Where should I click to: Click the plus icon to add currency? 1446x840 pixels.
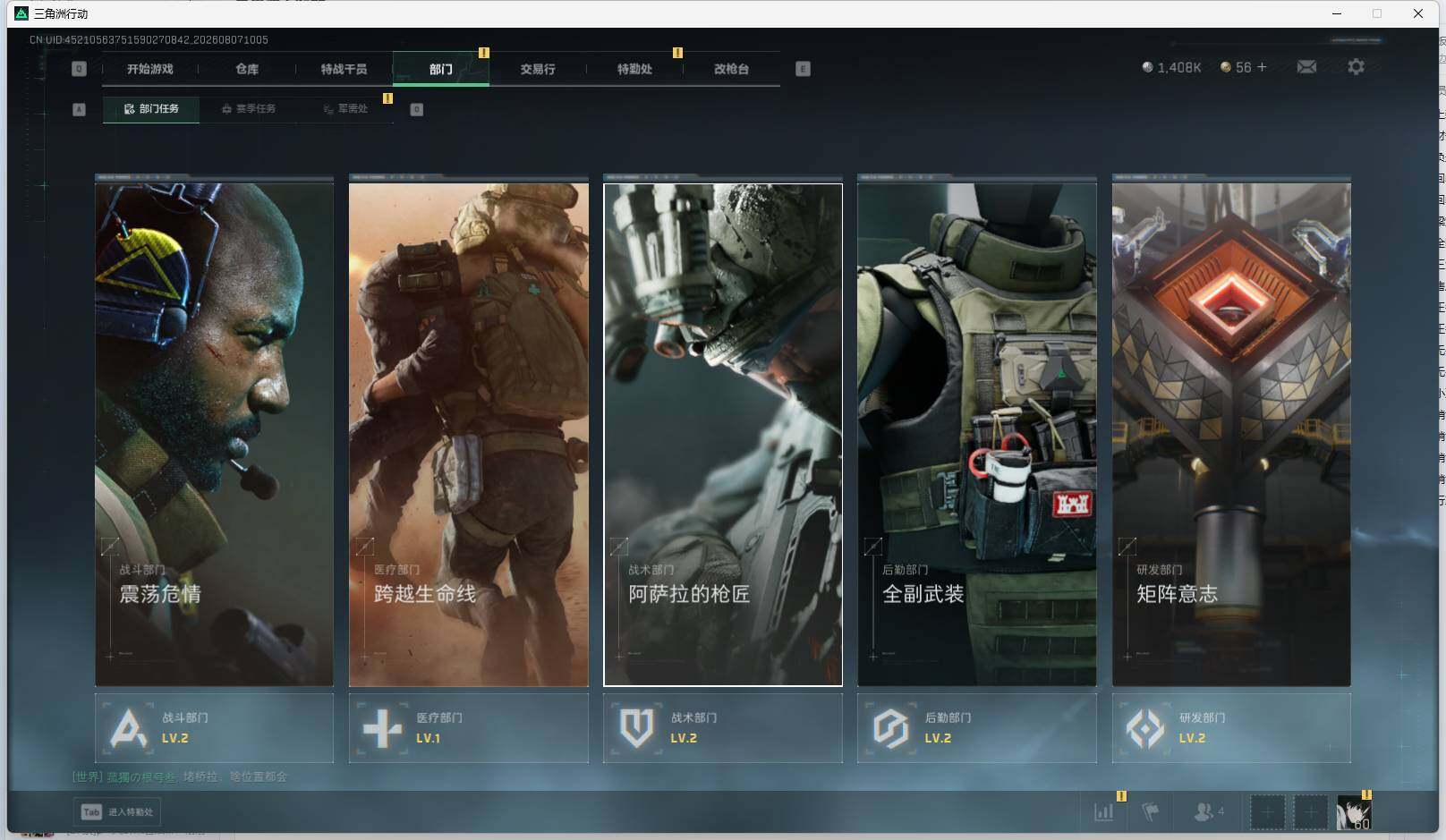1262,67
